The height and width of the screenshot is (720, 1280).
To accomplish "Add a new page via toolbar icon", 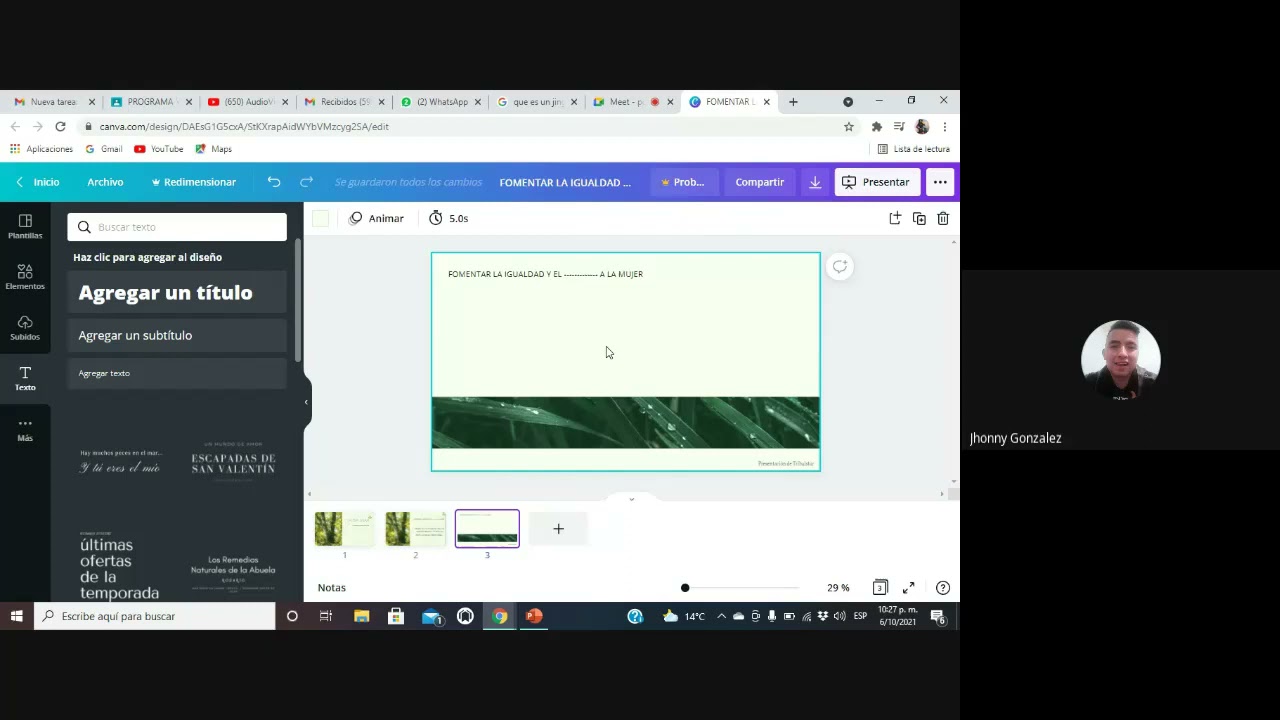I will coord(895,218).
